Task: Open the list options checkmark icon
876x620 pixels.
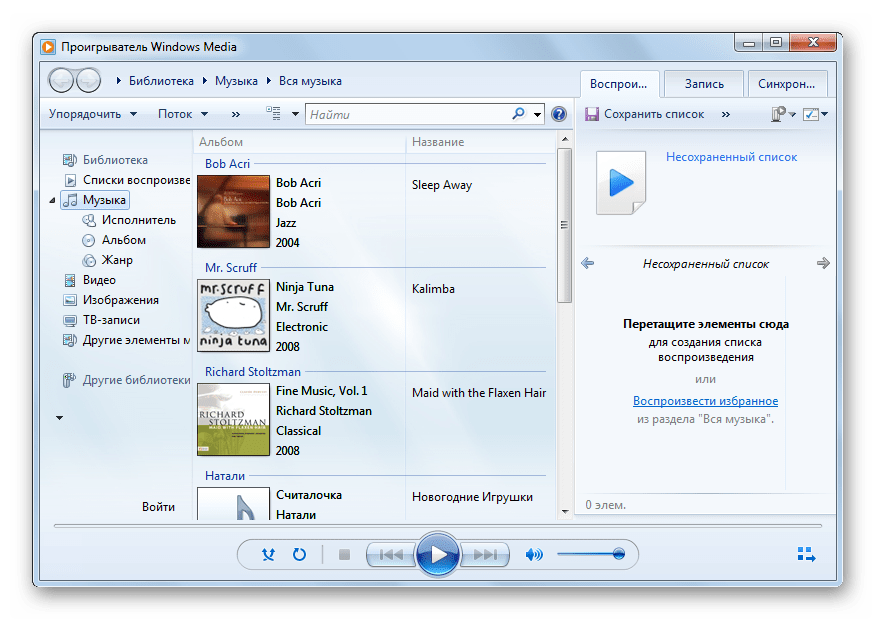Action: pos(811,114)
